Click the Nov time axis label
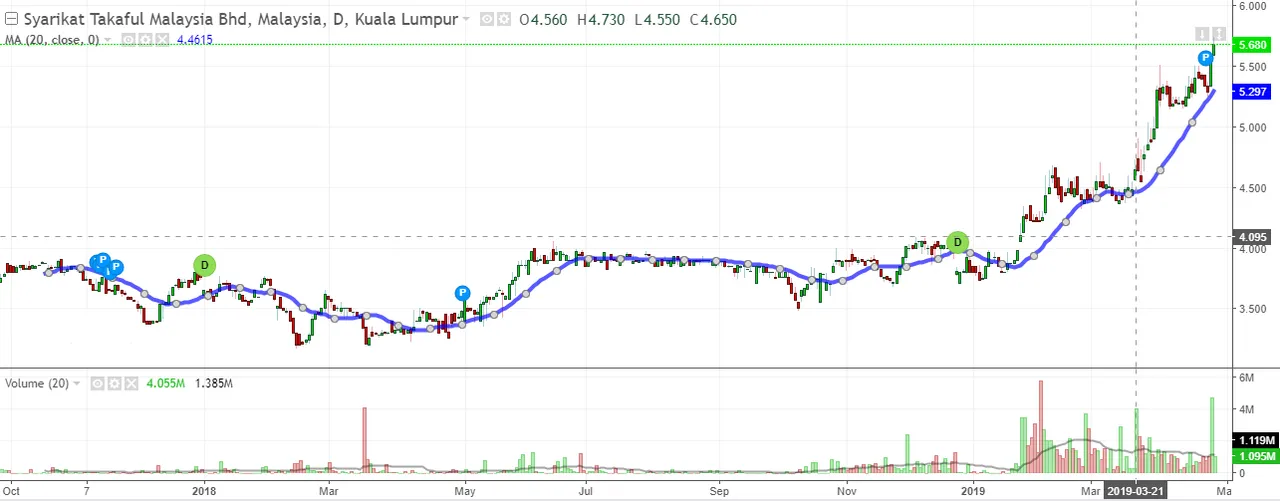This screenshot has width=1280, height=501. point(847,492)
